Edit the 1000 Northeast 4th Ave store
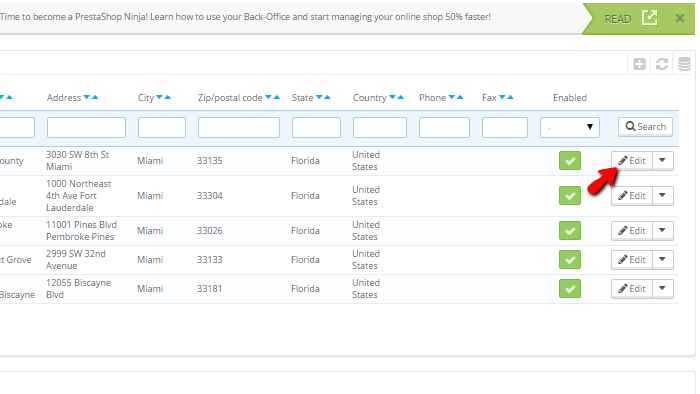700x394 pixels. (632, 195)
